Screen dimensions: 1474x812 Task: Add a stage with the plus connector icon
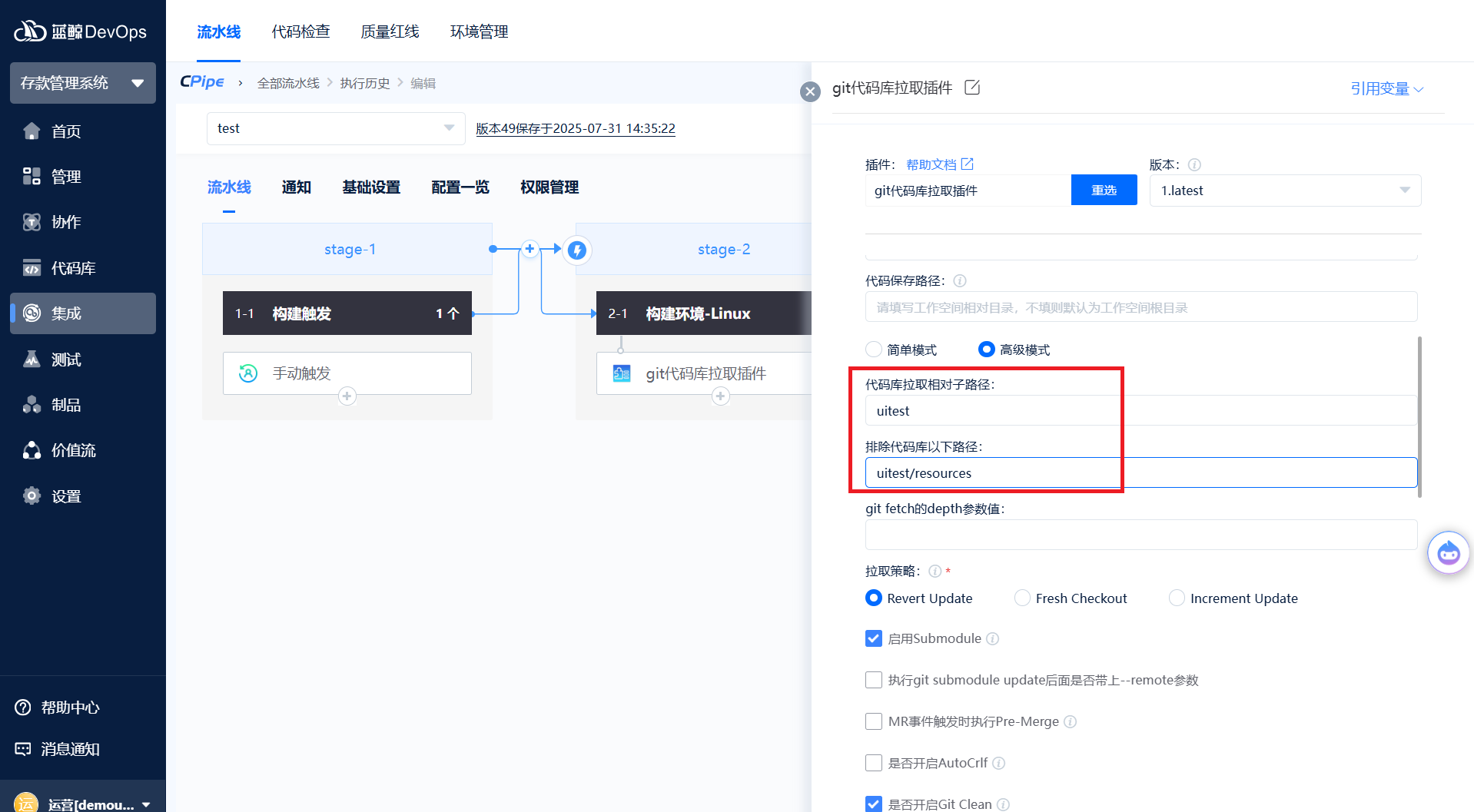530,249
